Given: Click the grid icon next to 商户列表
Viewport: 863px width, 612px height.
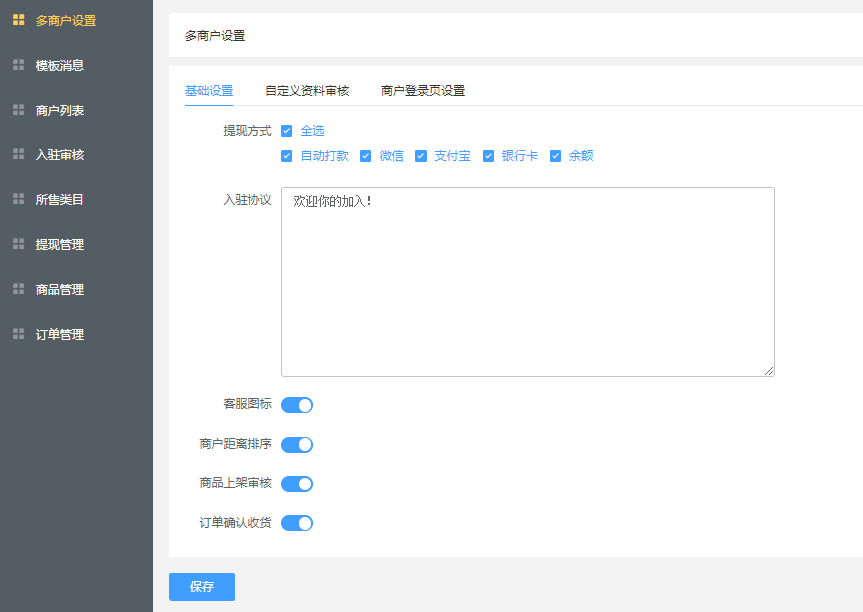Looking at the screenshot, I should pyautogui.click(x=18, y=110).
